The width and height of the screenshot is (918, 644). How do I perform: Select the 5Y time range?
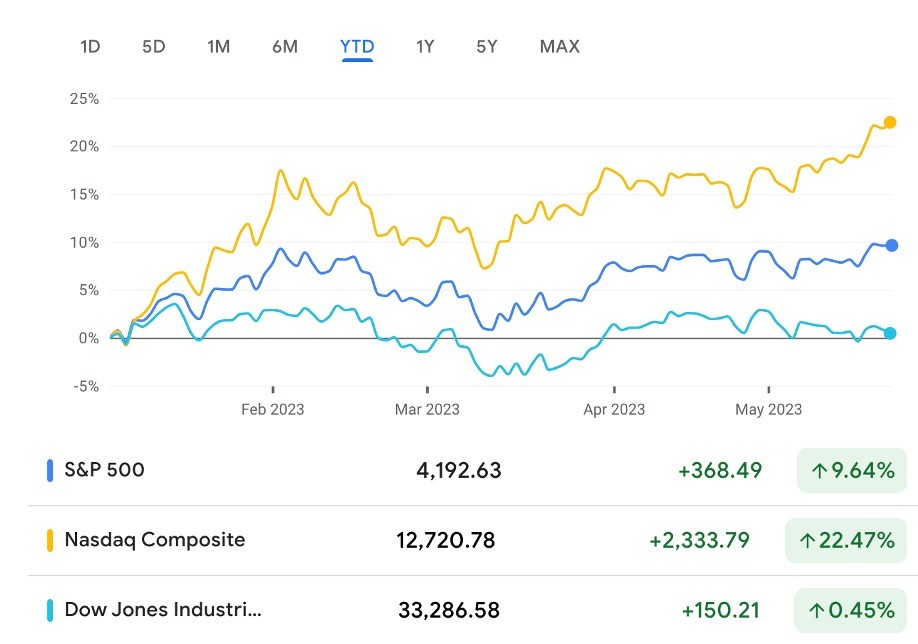coord(487,46)
